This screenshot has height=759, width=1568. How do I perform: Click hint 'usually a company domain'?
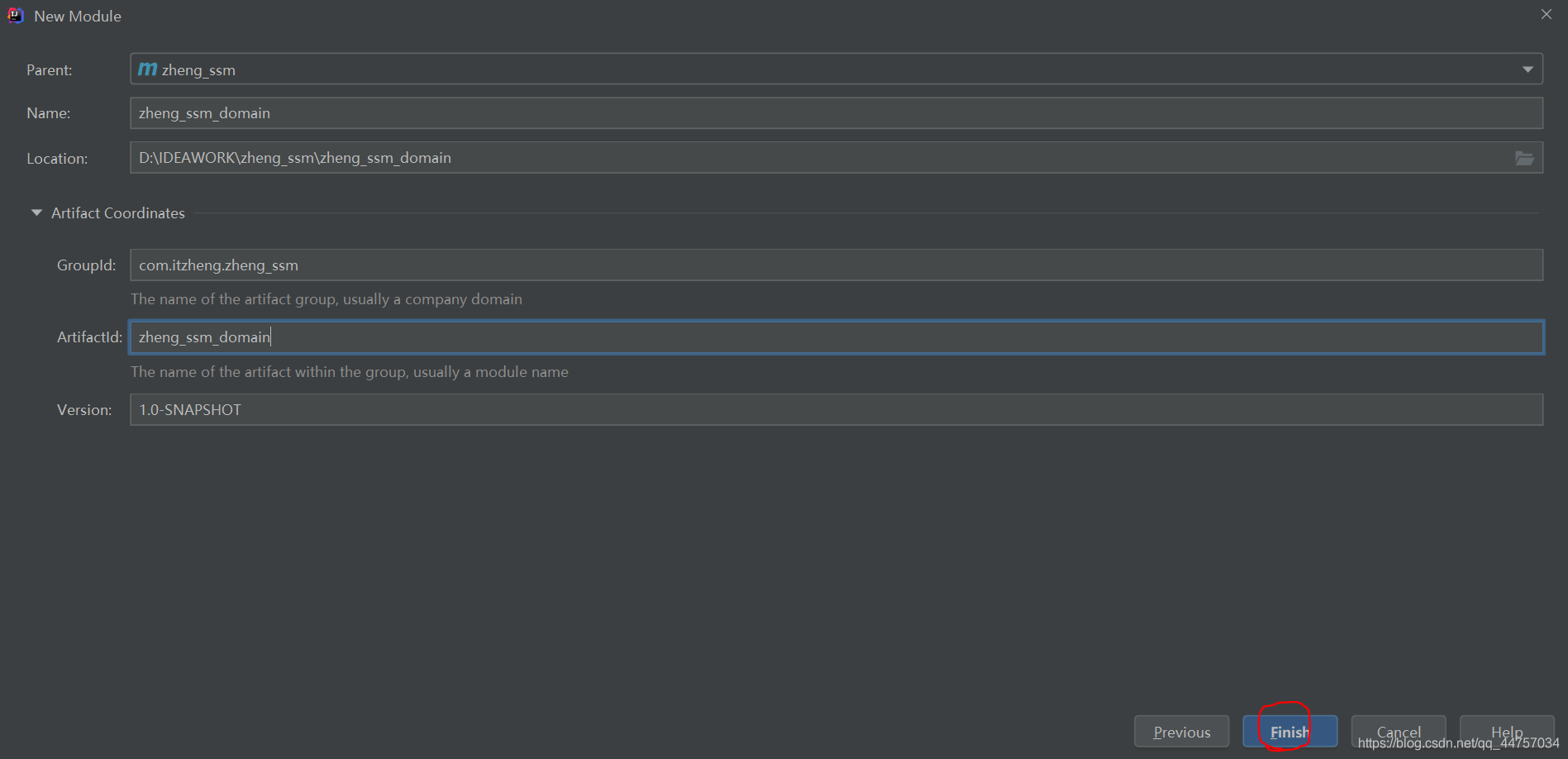click(x=432, y=299)
